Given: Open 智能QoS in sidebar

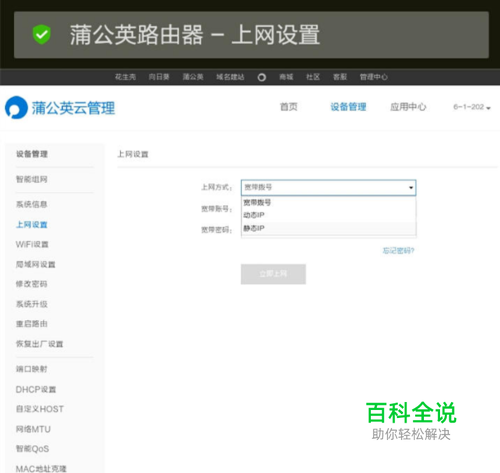Looking at the screenshot, I should (x=32, y=449).
